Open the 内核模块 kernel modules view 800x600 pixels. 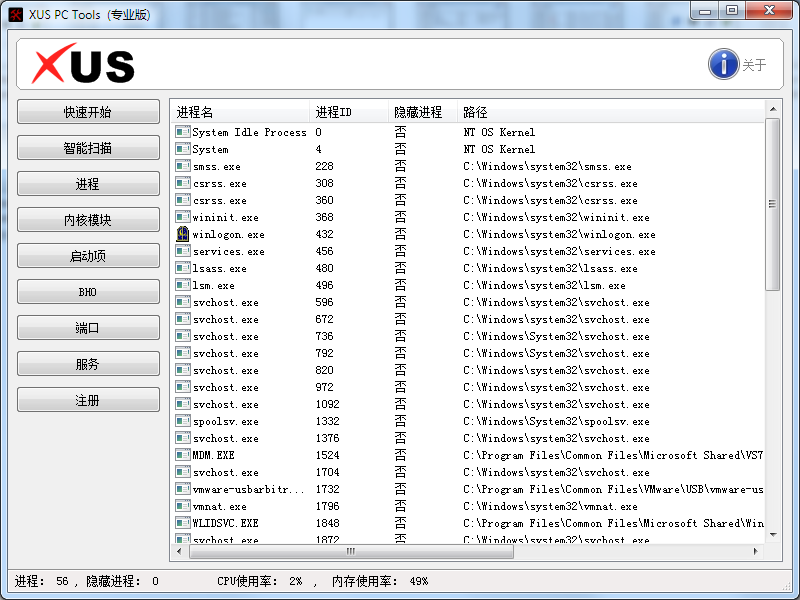click(x=88, y=220)
